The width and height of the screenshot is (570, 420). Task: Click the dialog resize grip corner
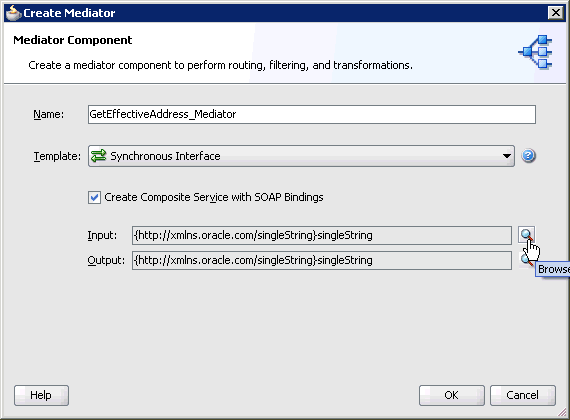pyautogui.click(x=562, y=412)
